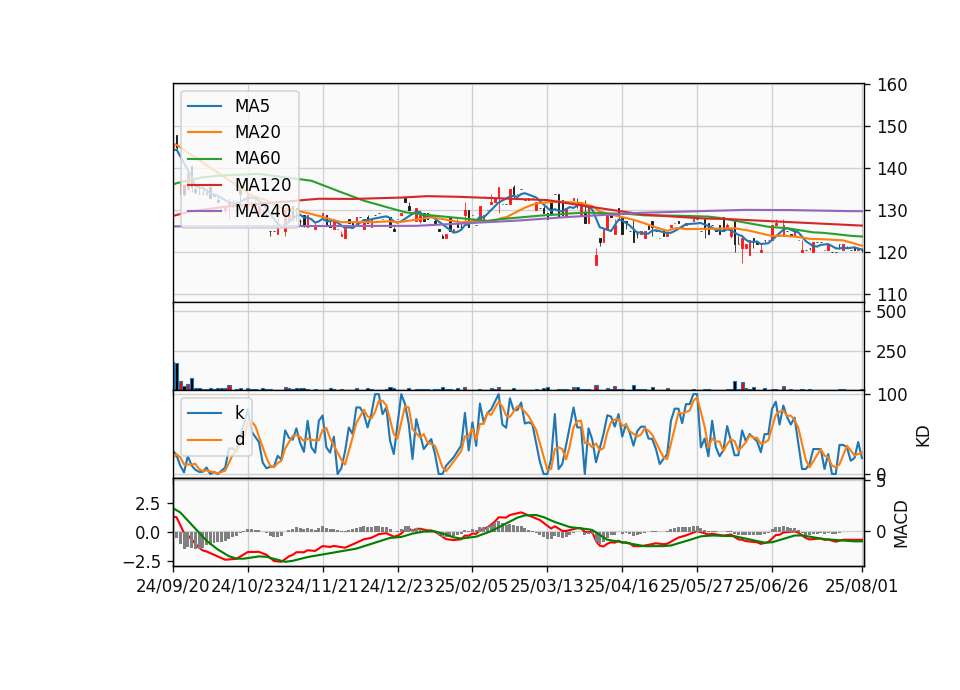Click the tallest volume bar at chart start
Image resolution: width=960 pixels, height=690 pixels.
pyautogui.click(x=177, y=377)
